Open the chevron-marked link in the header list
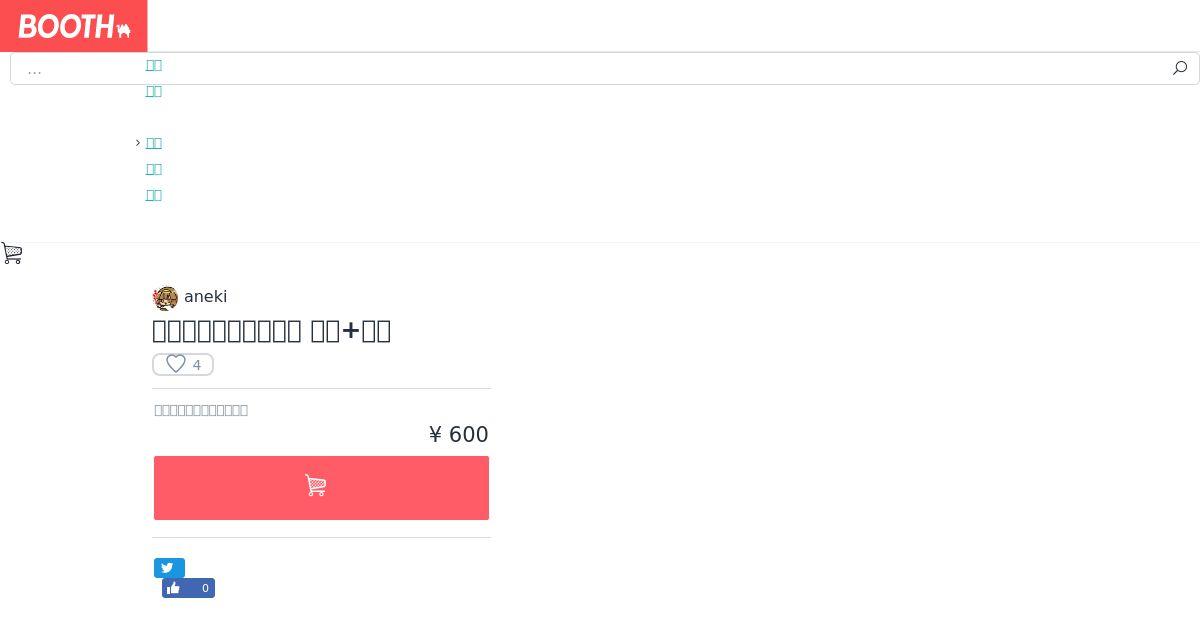This screenshot has width=1200, height=630. 154,143
